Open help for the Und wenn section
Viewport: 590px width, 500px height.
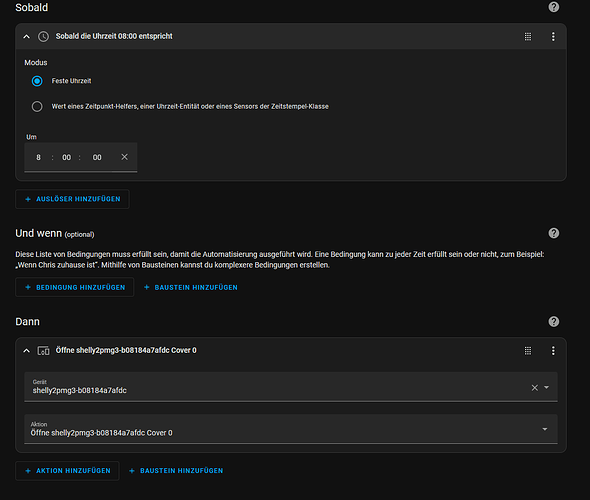(x=554, y=233)
